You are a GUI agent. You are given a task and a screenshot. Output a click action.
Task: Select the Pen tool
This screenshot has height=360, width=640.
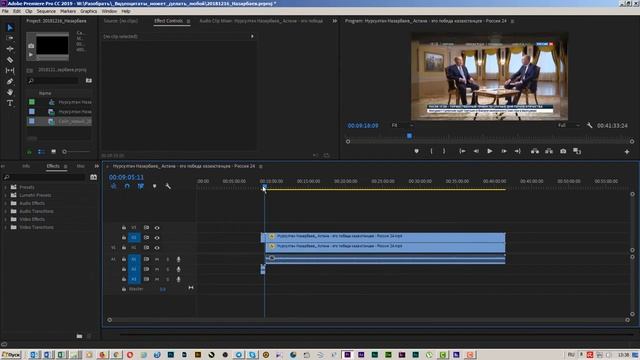click(10, 82)
